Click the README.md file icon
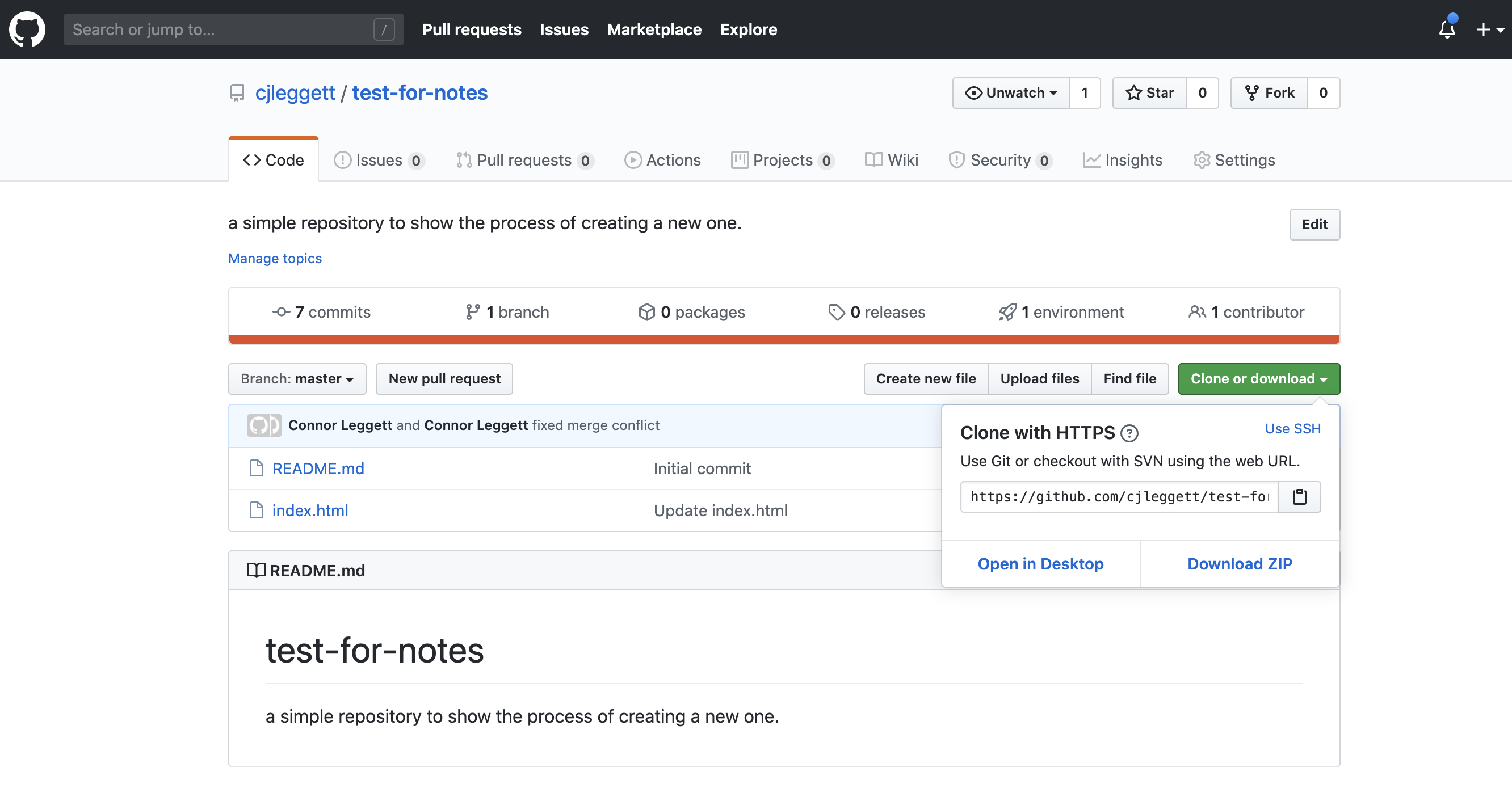Image resolution: width=1512 pixels, height=810 pixels. tap(256, 468)
